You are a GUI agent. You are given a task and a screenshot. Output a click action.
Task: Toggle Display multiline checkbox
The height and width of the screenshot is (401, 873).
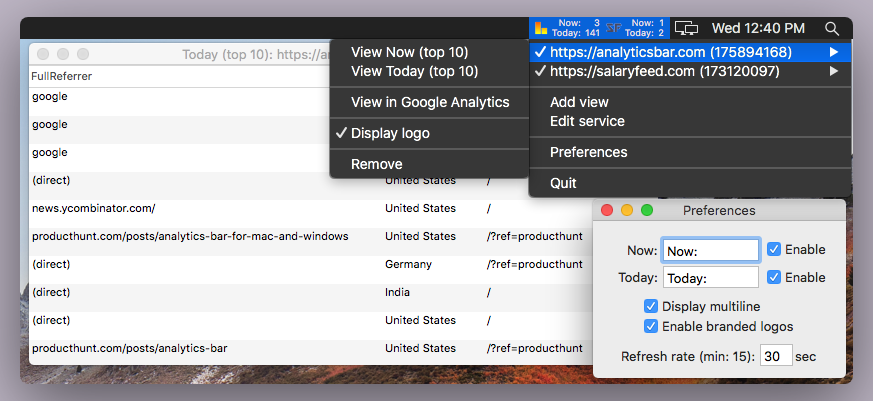click(651, 306)
